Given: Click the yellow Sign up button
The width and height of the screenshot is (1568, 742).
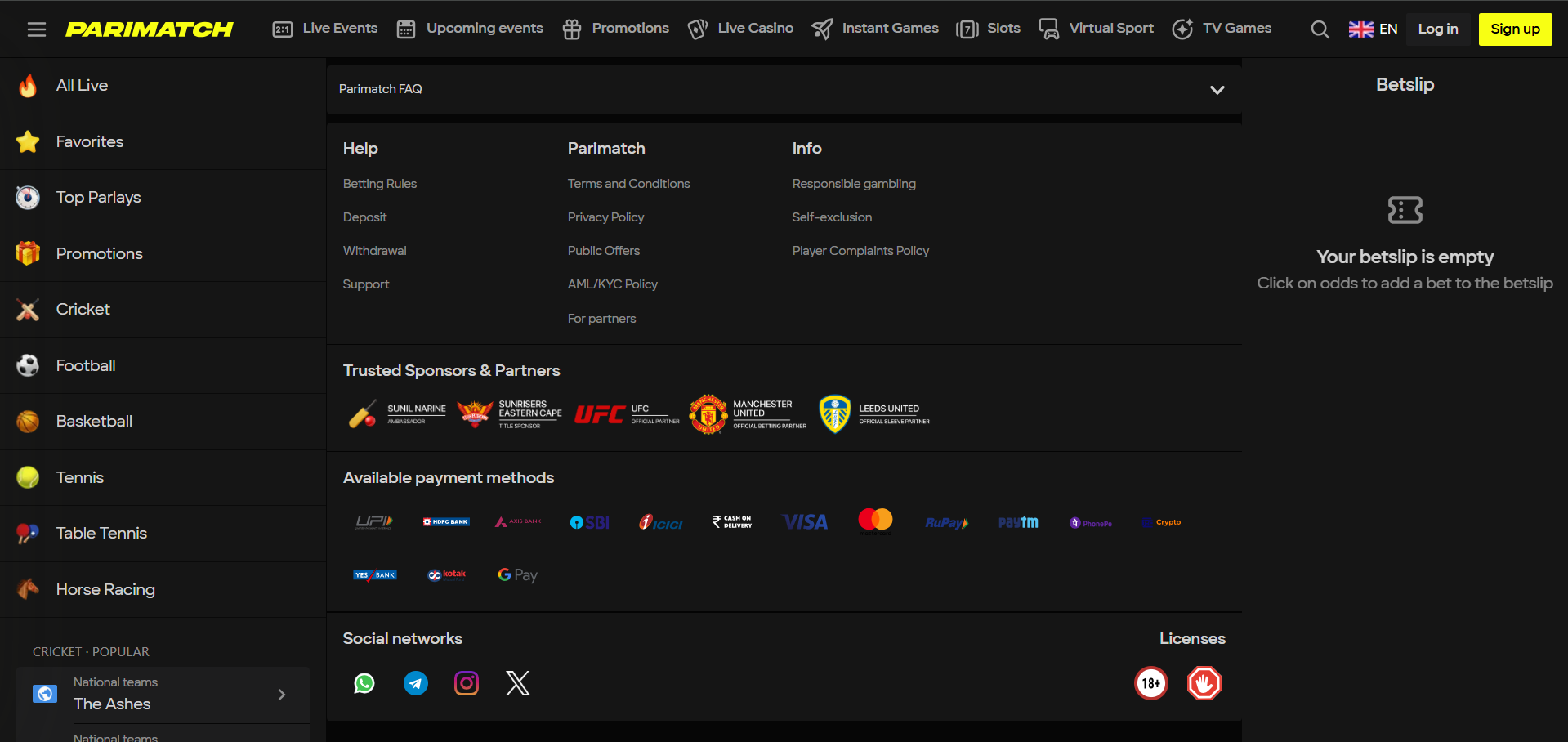Looking at the screenshot, I should click(1515, 29).
